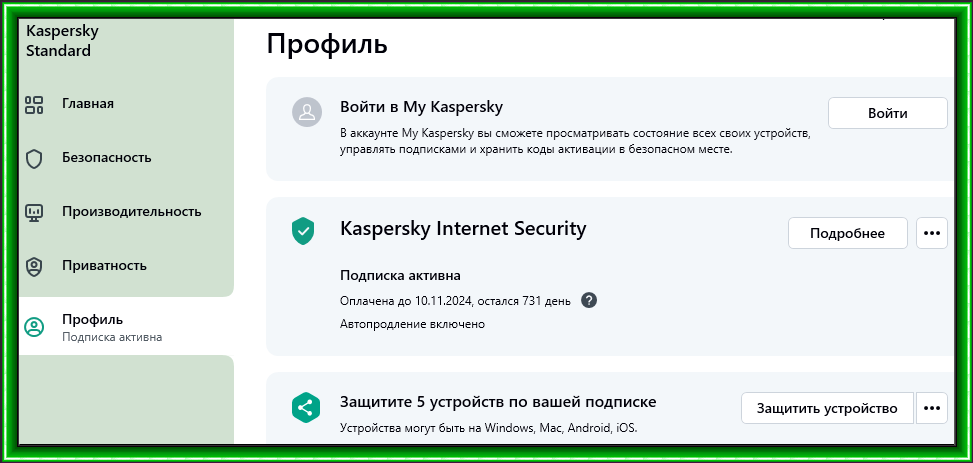Click the Производительность monitor icon
973x463 pixels.
34,213
